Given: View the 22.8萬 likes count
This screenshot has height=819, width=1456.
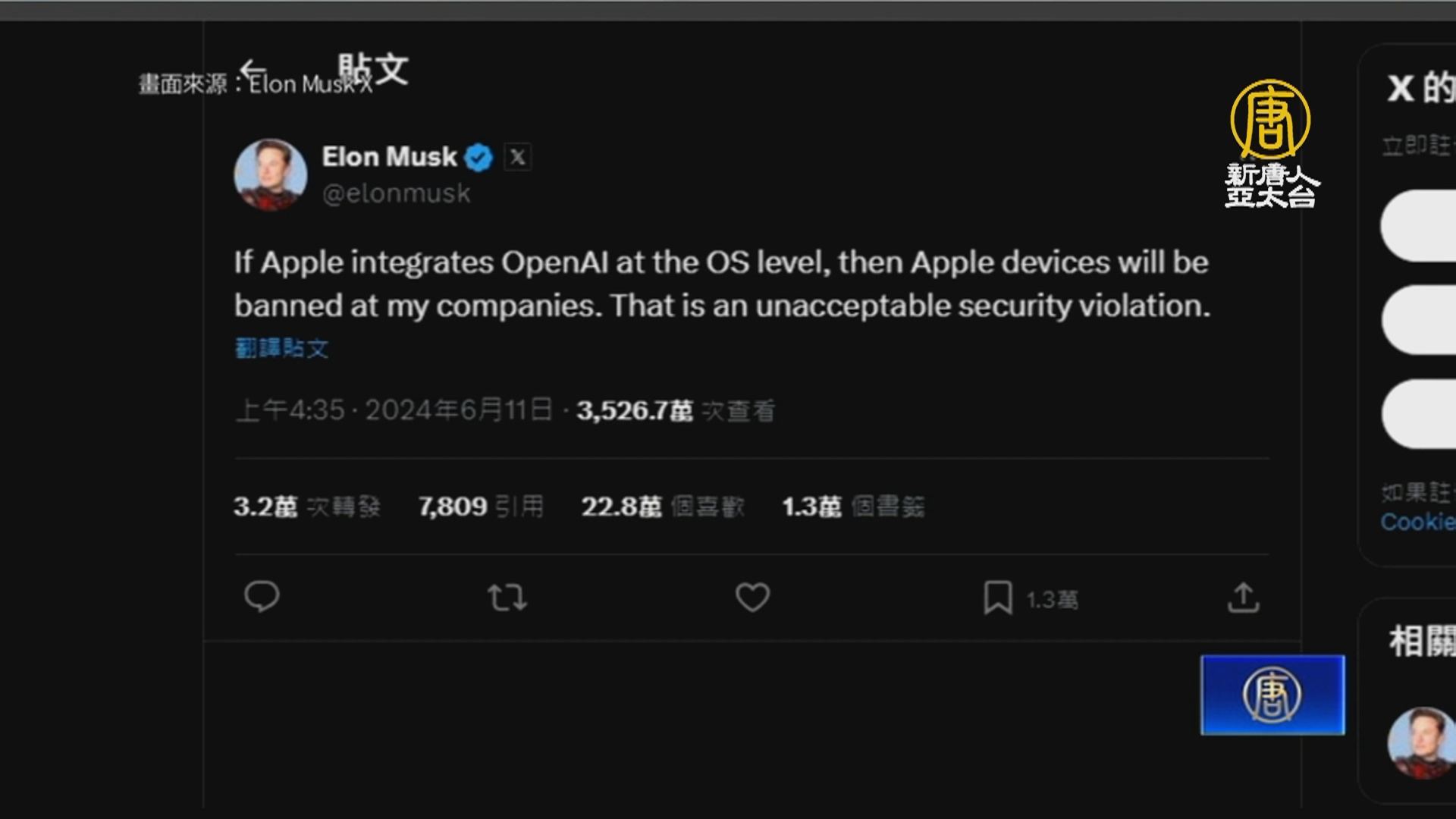Looking at the screenshot, I should 662,507.
